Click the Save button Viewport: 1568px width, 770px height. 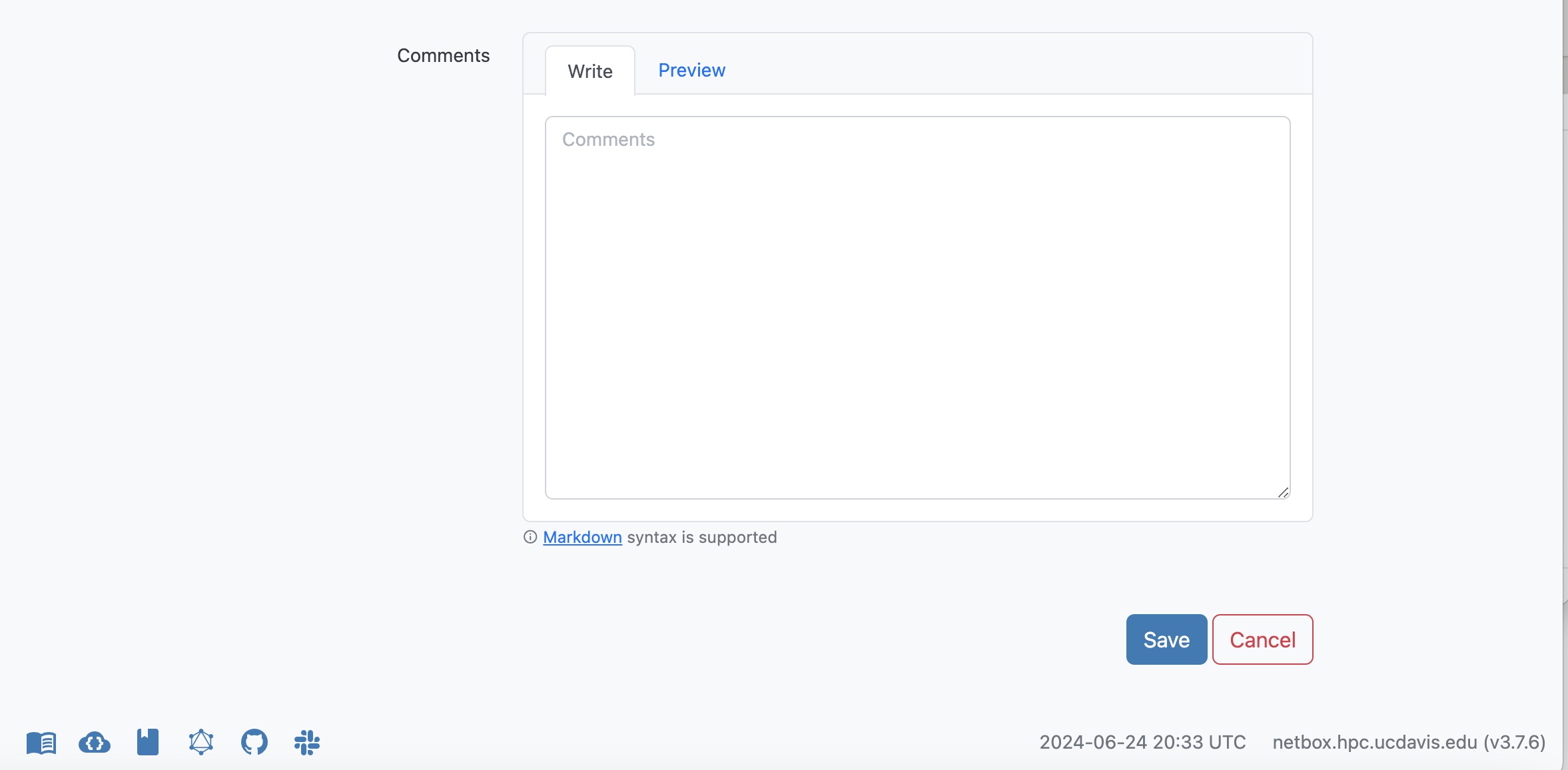[x=1166, y=639]
